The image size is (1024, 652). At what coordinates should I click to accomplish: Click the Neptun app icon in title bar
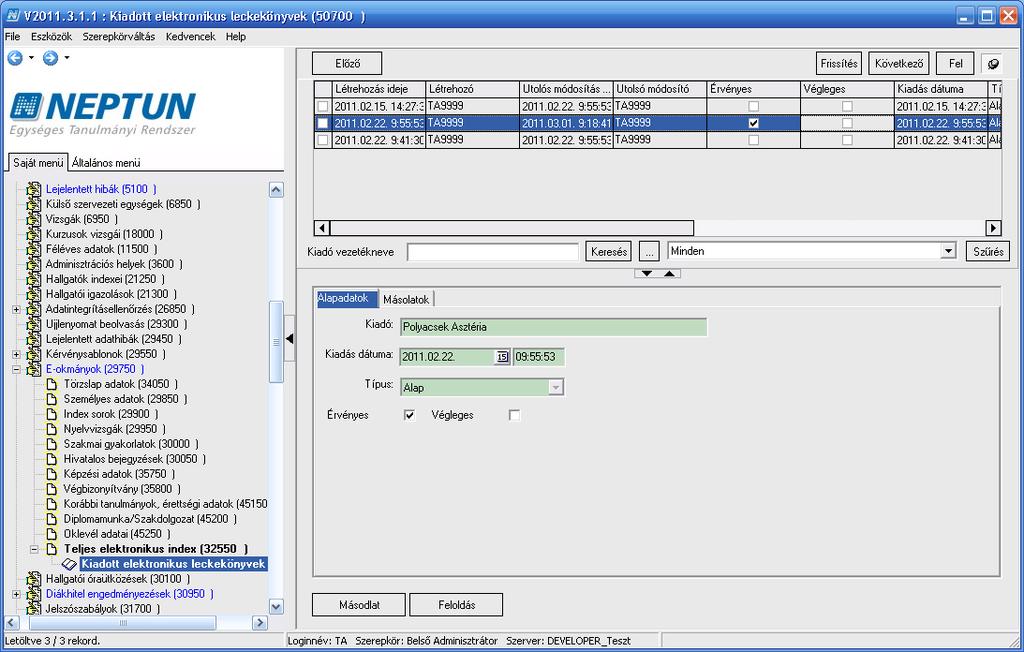pos(12,15)
